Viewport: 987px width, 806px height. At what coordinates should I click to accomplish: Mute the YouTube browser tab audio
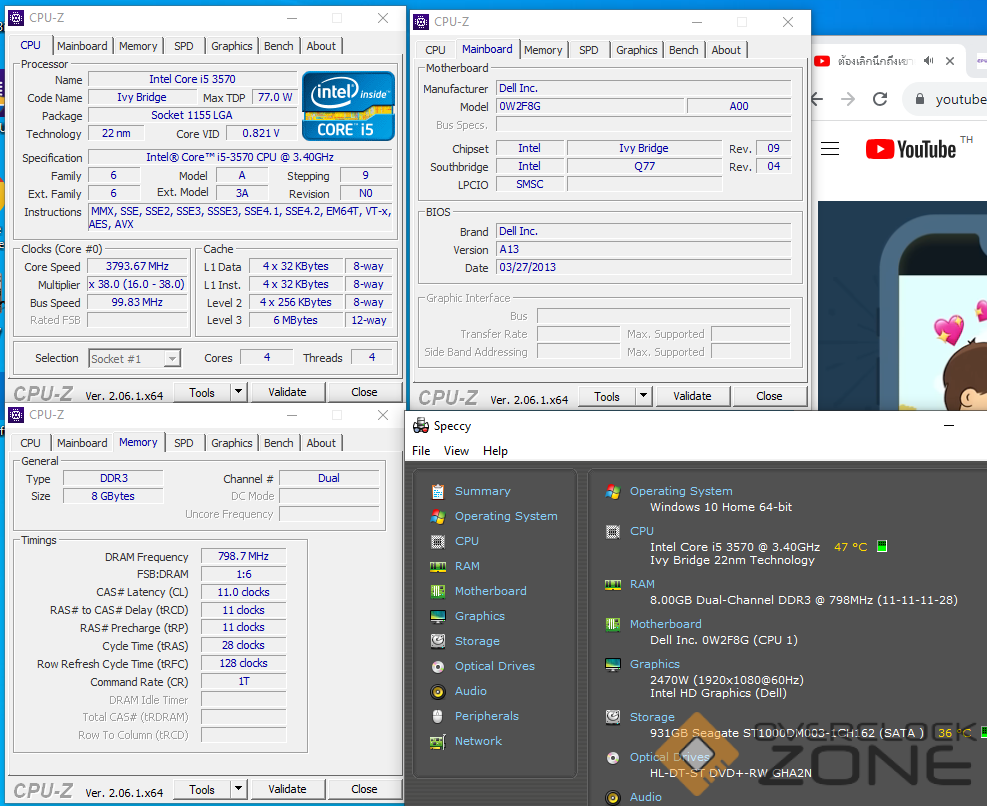pyautogui.click(x=929, y=61)
